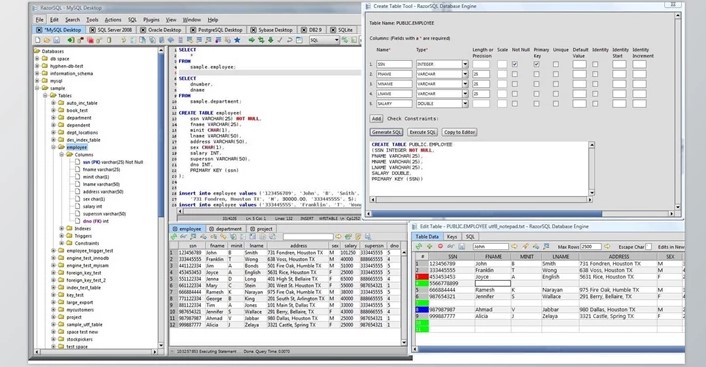The image size is (706, 367).
Task: Select the dept_locations table in tree
Action: coord(82,132)
